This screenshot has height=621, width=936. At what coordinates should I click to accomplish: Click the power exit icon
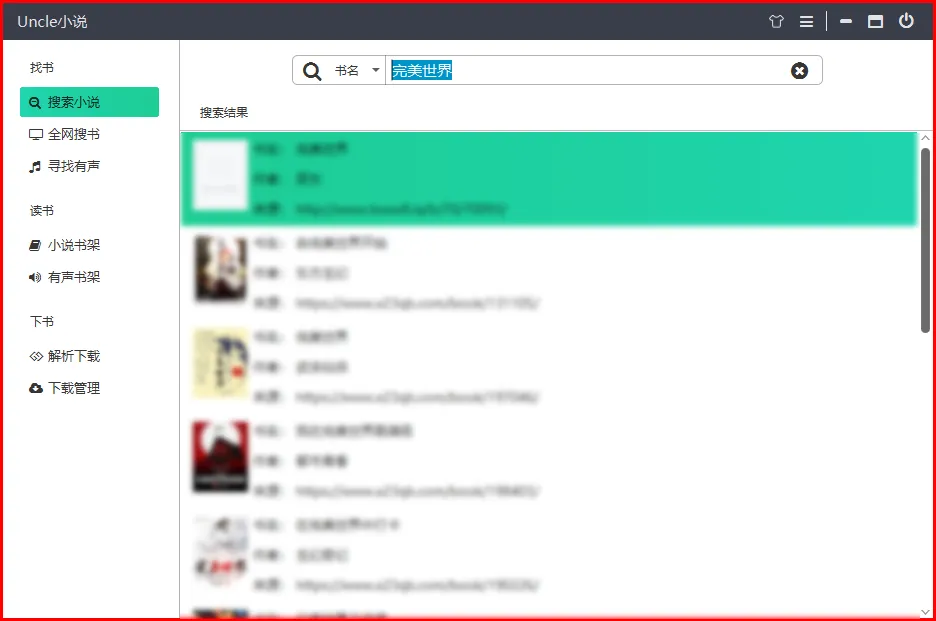[x=906, y=21]
